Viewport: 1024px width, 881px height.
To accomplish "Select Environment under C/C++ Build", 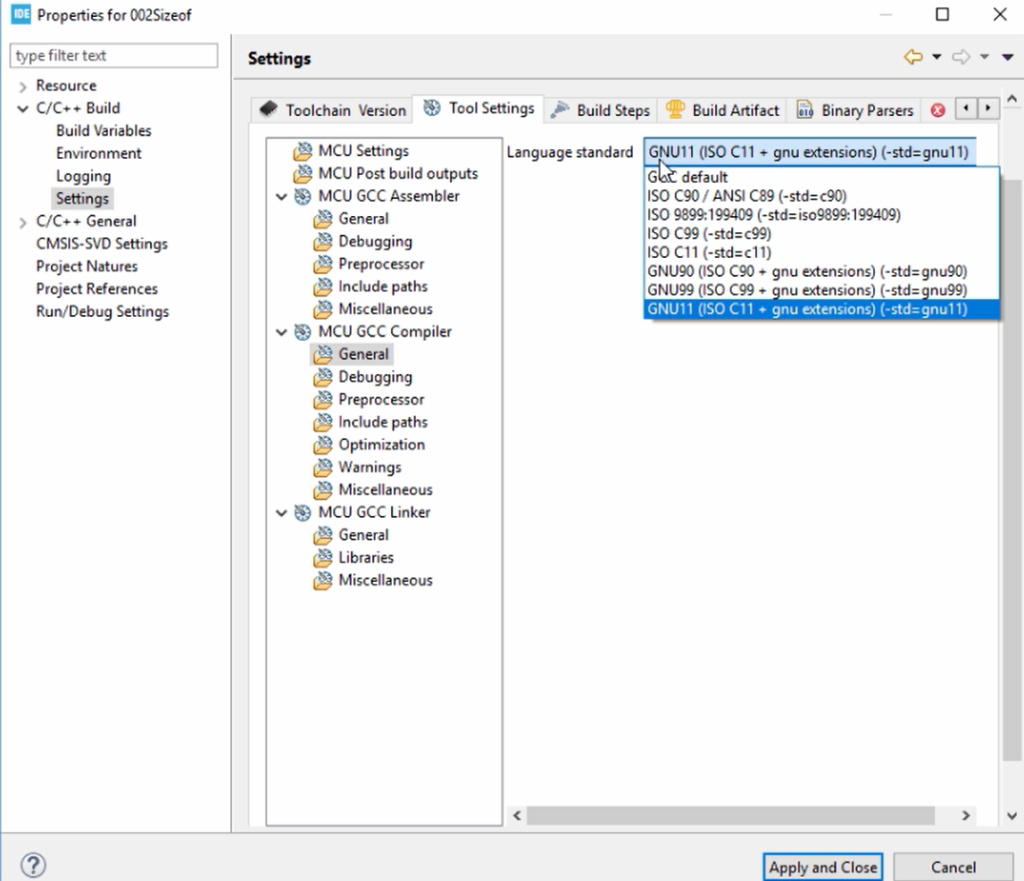I will pos(99,153).
